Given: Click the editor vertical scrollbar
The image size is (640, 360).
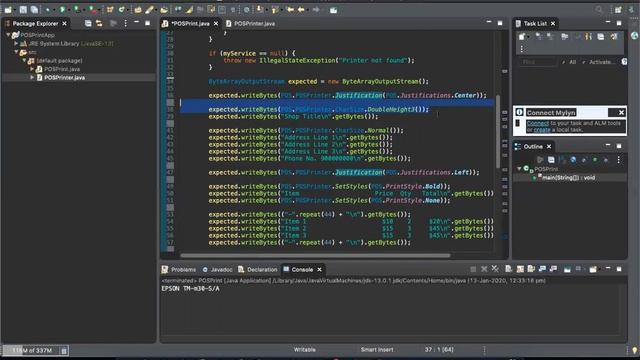Looking at the screenshot, I should tap(498, 131).
